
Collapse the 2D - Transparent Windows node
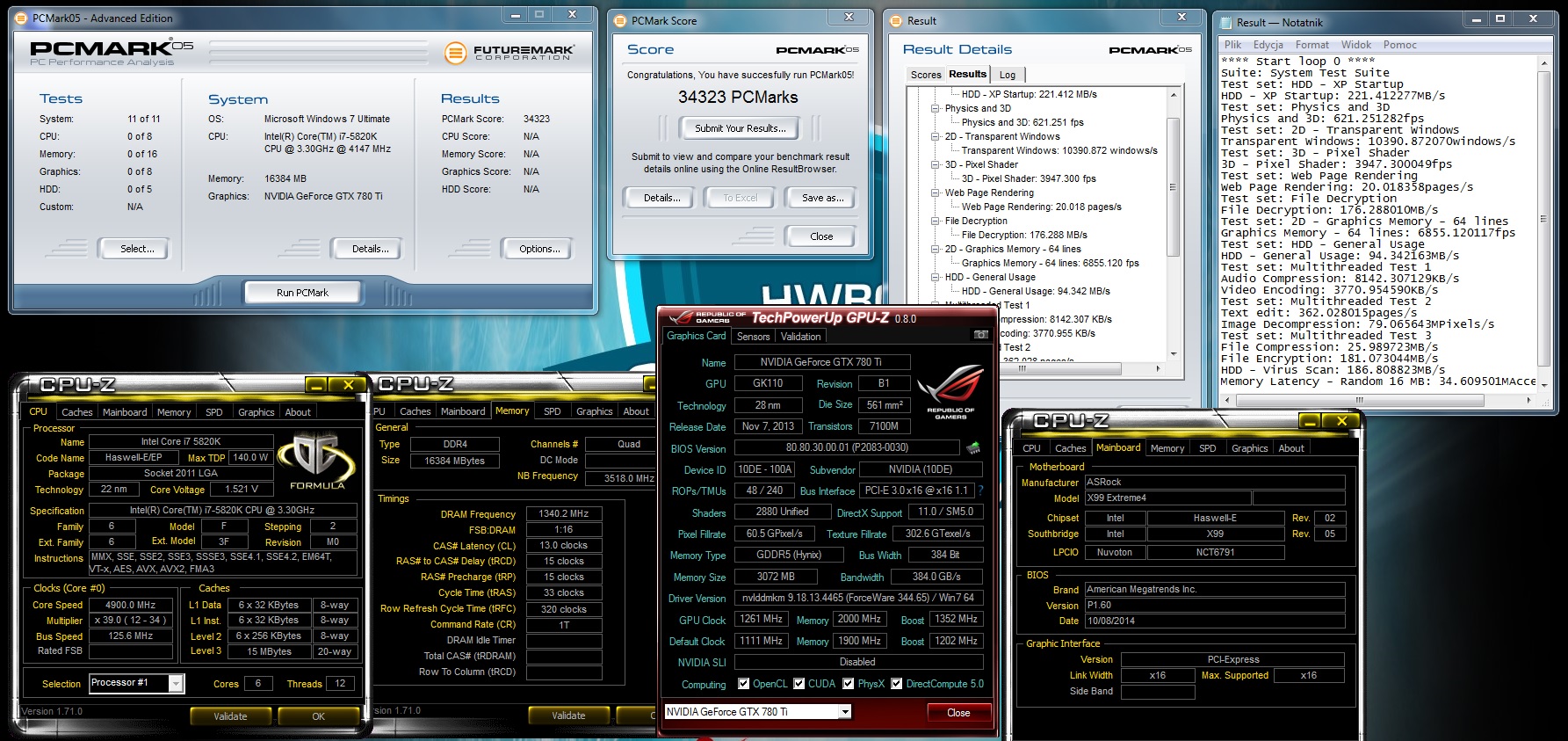[x=936, y=136]
